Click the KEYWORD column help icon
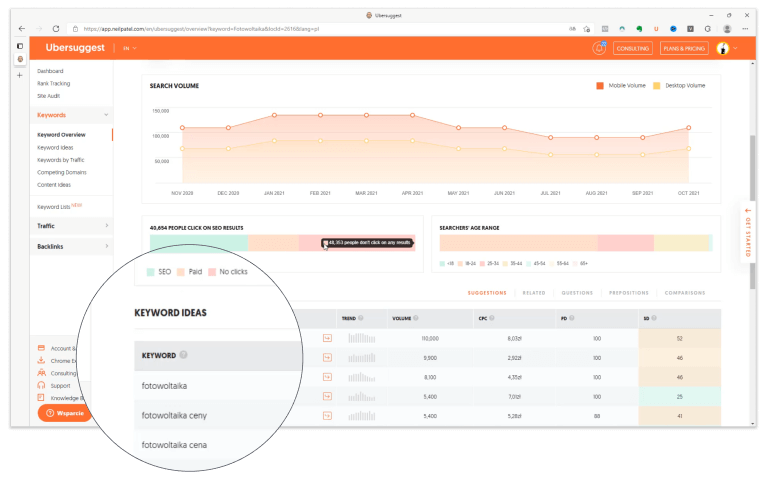Image resolution: width=767 pixels, height=480 pixels. (183, 355)
